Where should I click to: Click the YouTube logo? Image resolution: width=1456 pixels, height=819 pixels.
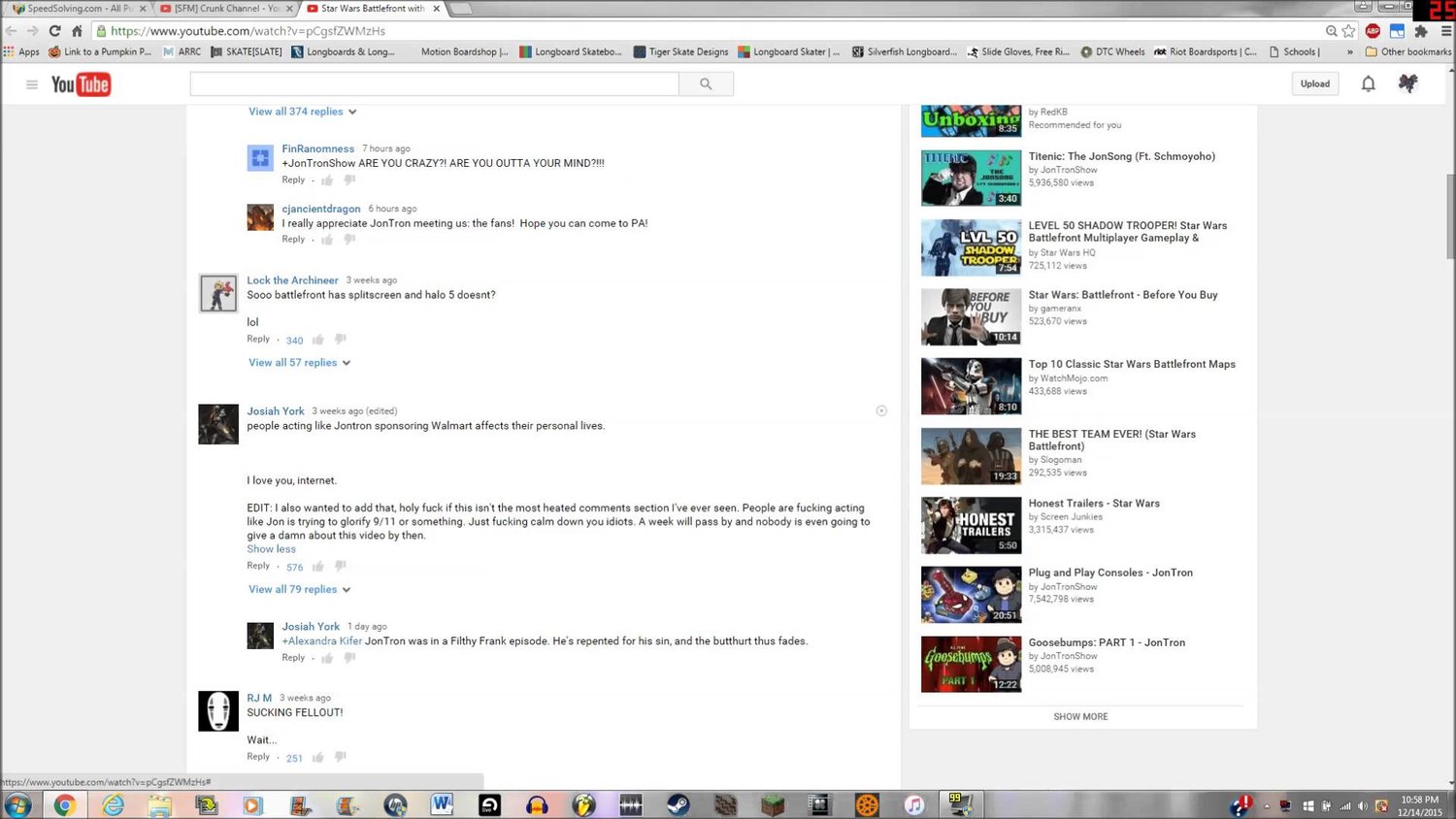click(x=81, y=84)
